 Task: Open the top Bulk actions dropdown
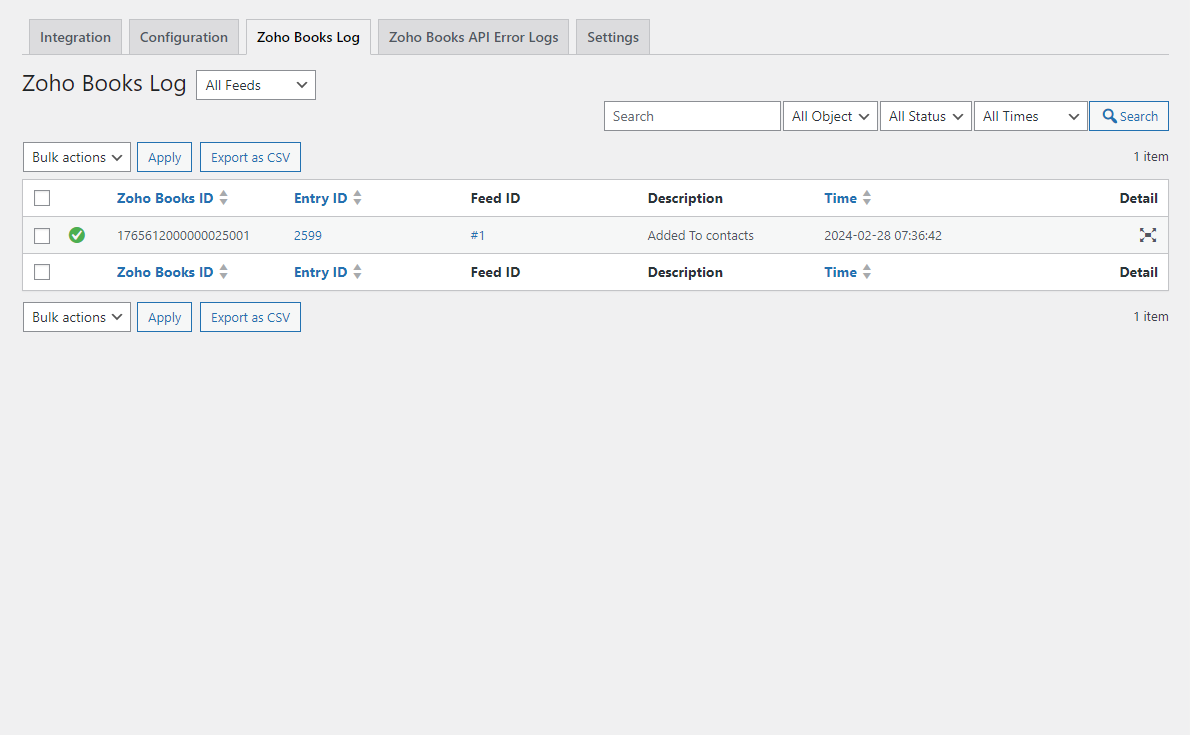[77, 157]
